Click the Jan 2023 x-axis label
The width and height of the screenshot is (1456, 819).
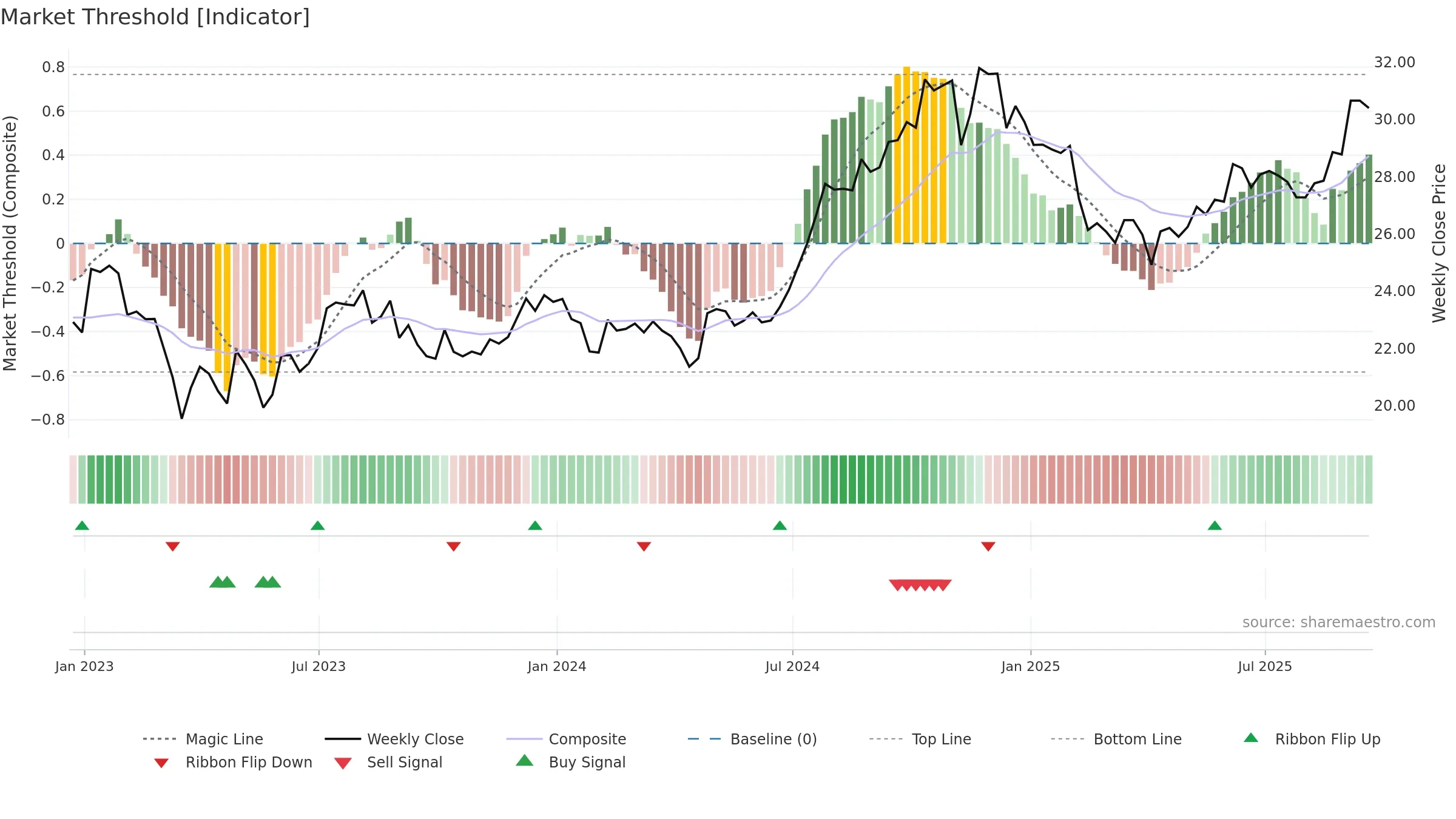tap(84, 666)
